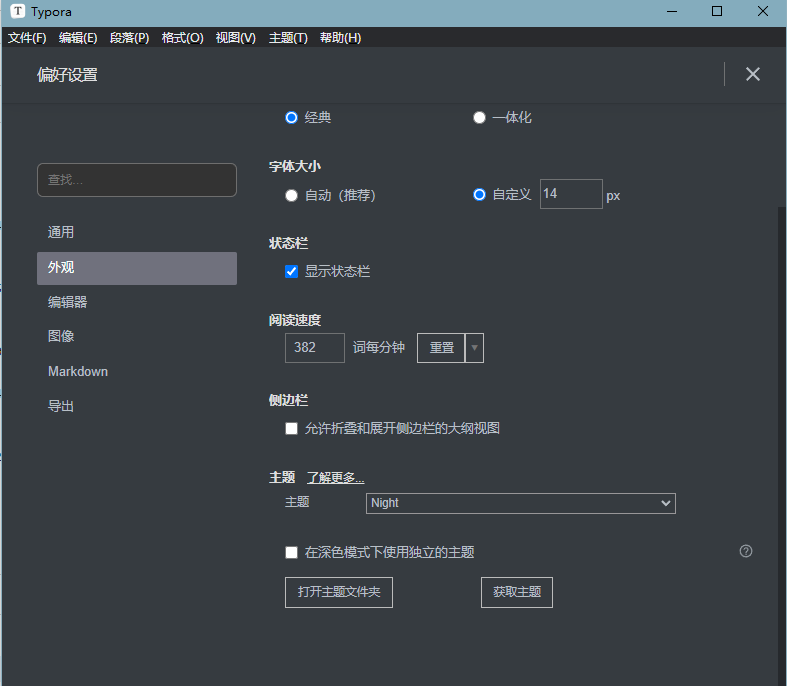Viewport: 787px width, 686px height.
Task: Select the 外观 settings section
Action: point(137,268)
